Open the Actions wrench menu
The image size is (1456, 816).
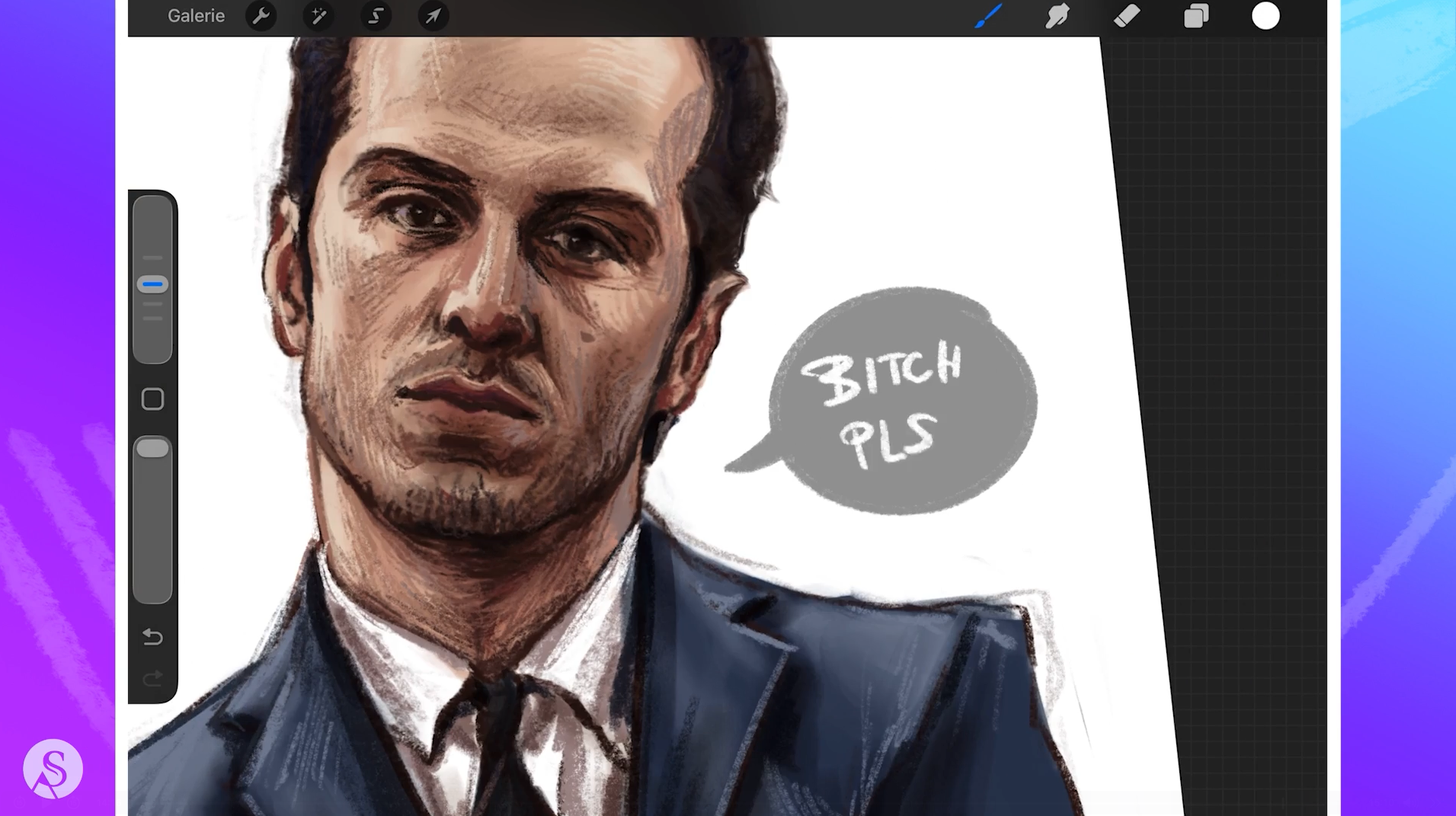click(261, 16)
